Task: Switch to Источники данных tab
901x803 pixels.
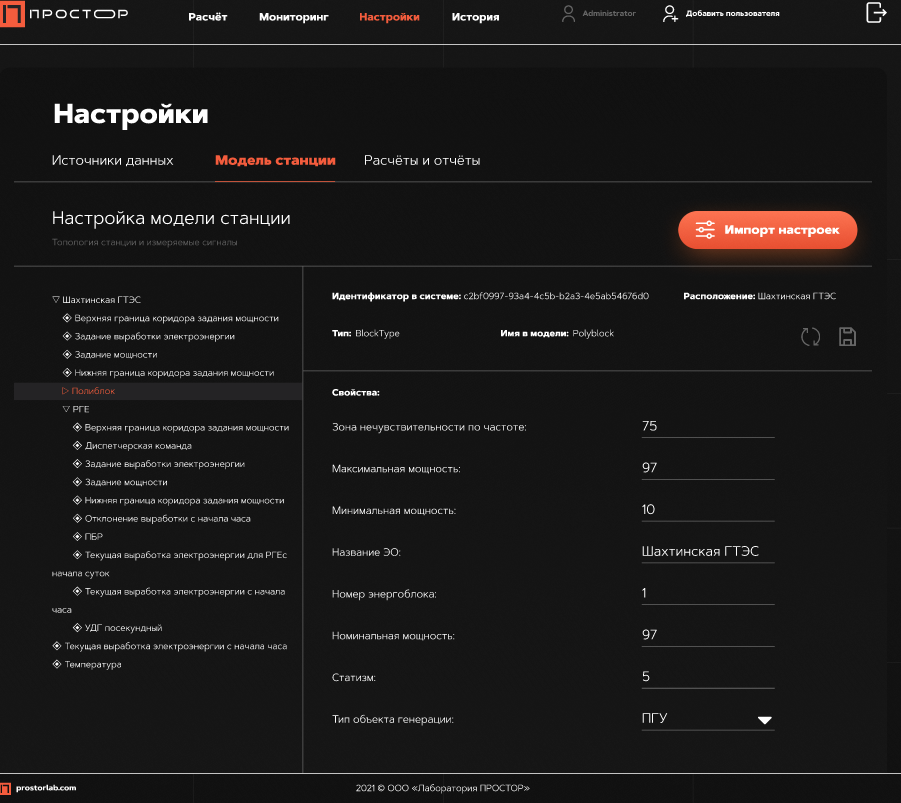Action: 112,160
